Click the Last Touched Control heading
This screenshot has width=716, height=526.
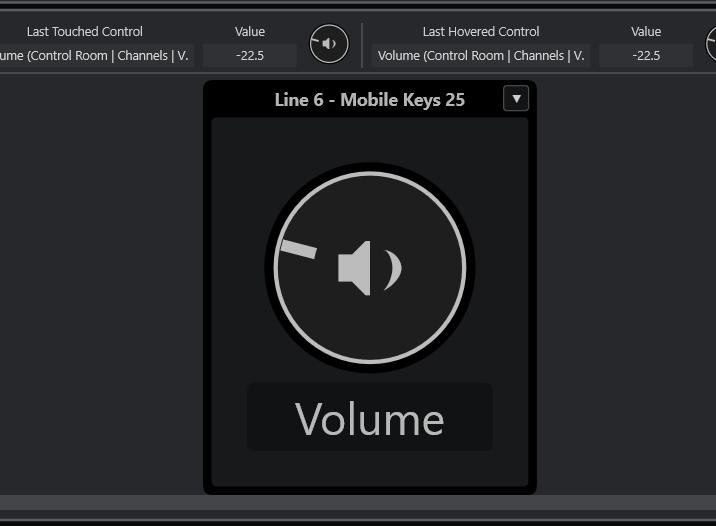(84, 32)
